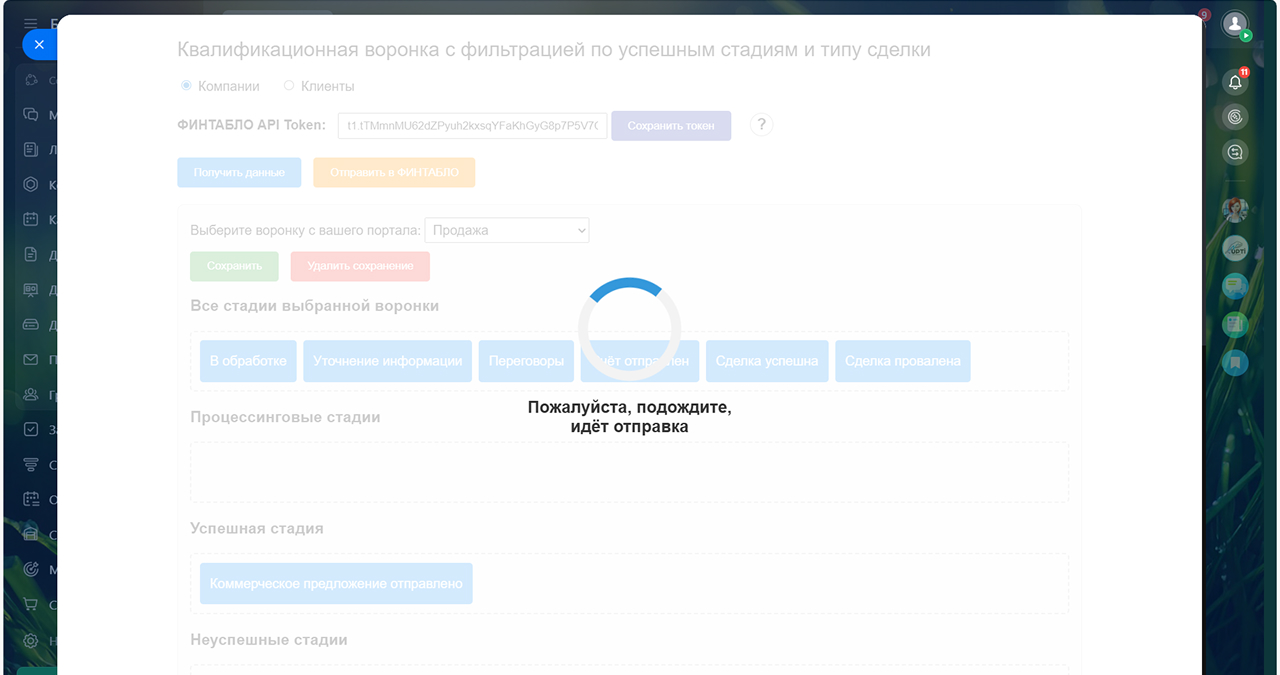Click the ФИНТАБЛО API Token input field
This screenshot has width=1280, height=675.
(x=472, y=126)
